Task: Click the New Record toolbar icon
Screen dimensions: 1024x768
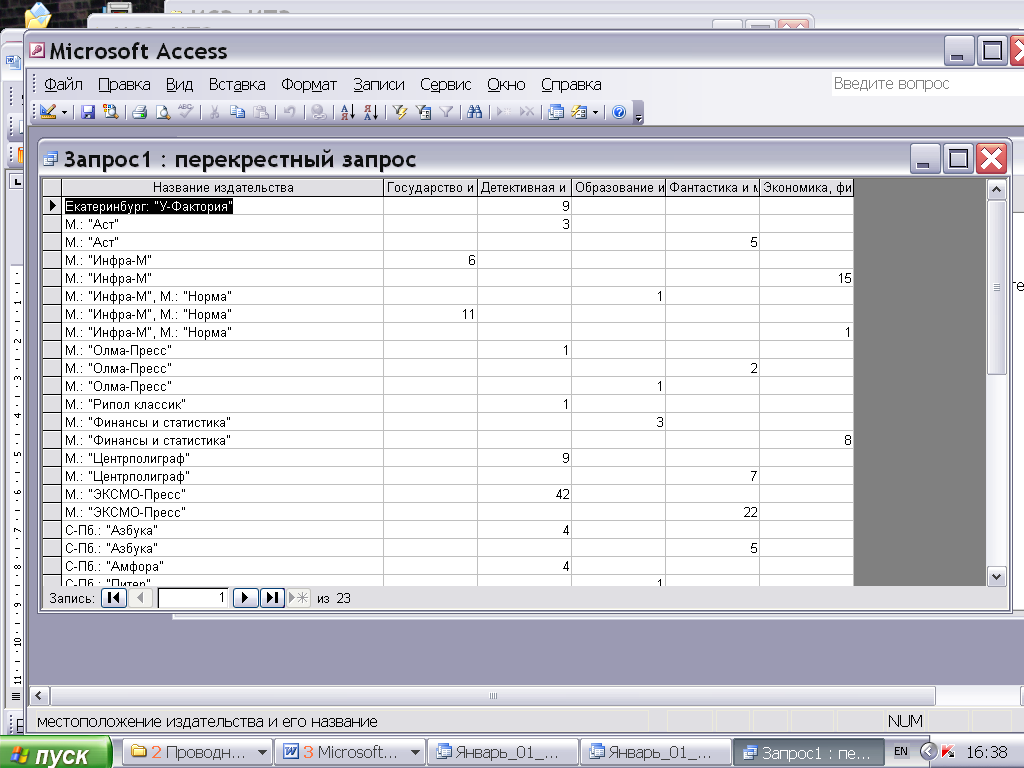Action: click(504, 112)
